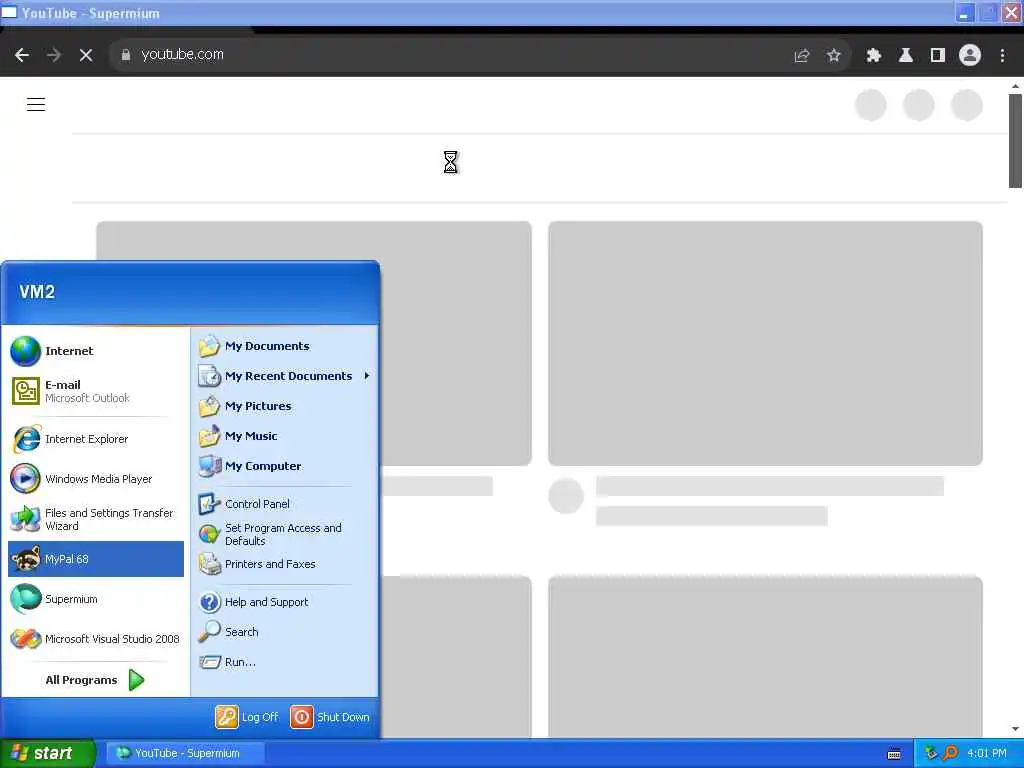Click the bottom-right video placeholder thumbnail
1024x768 pixels.
click(765, 656)
